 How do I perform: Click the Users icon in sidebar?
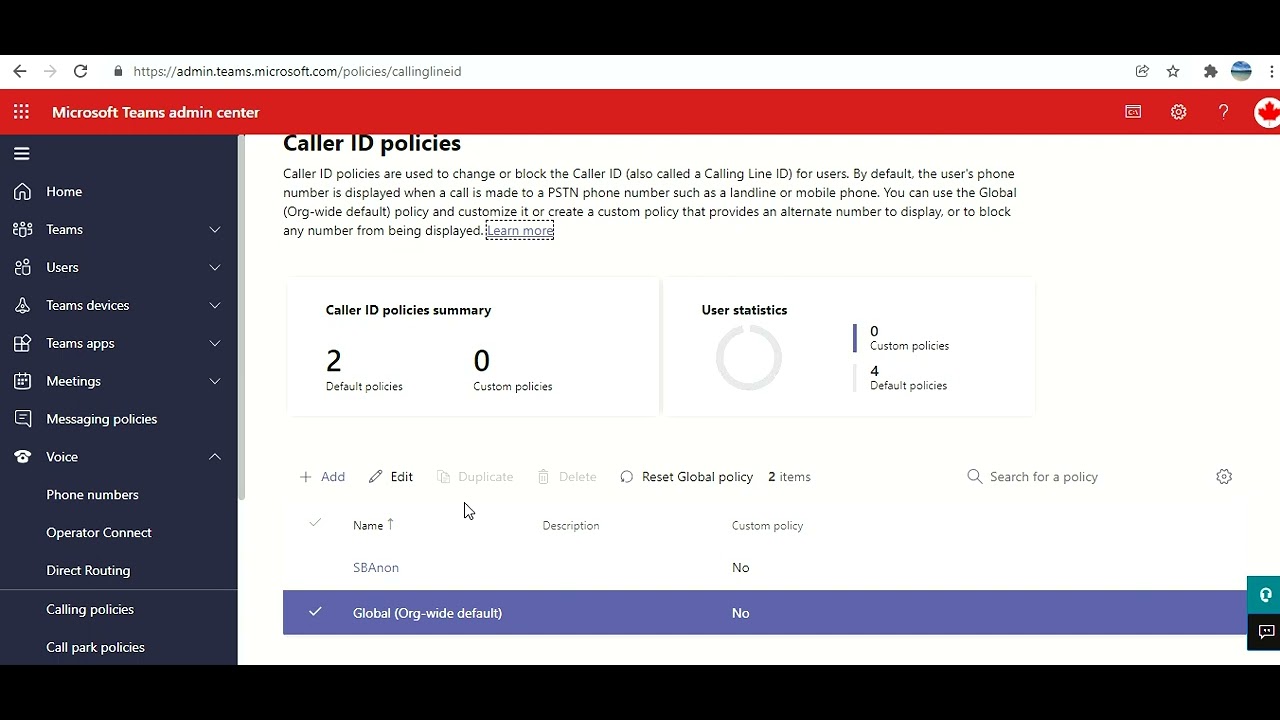tap(22, 267)
